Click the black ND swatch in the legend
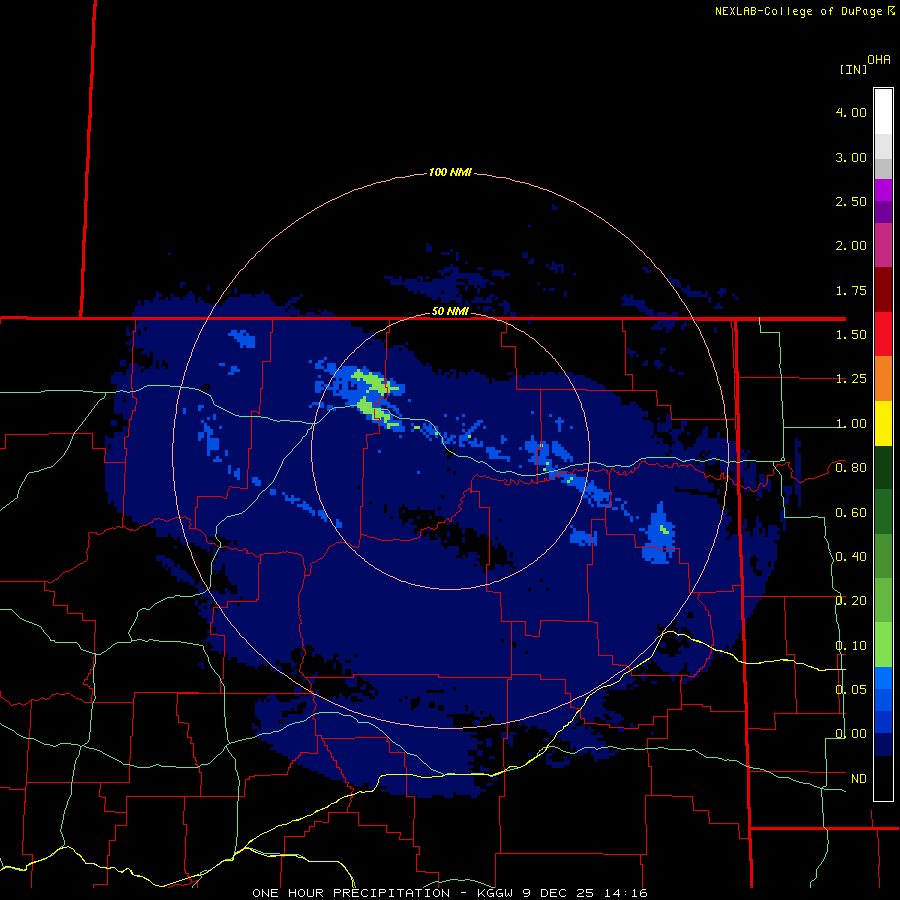 click(883, 778)
